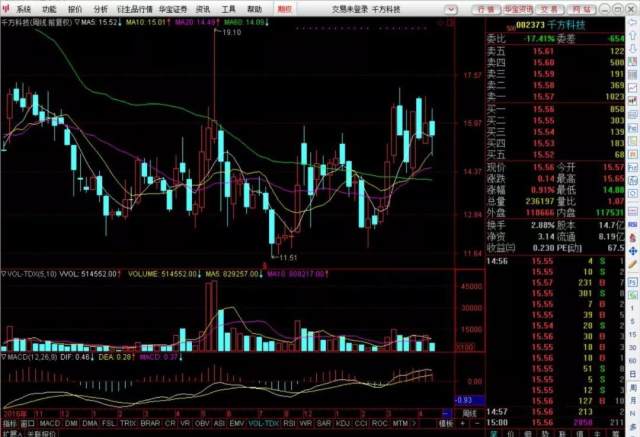
Task: Toggle the 指标 option in indicator bar
Action: click(x=10, y=424)
